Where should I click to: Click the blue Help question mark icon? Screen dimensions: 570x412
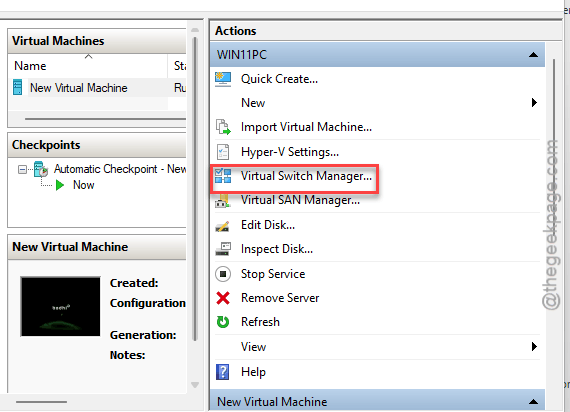(x=222, y=372)
